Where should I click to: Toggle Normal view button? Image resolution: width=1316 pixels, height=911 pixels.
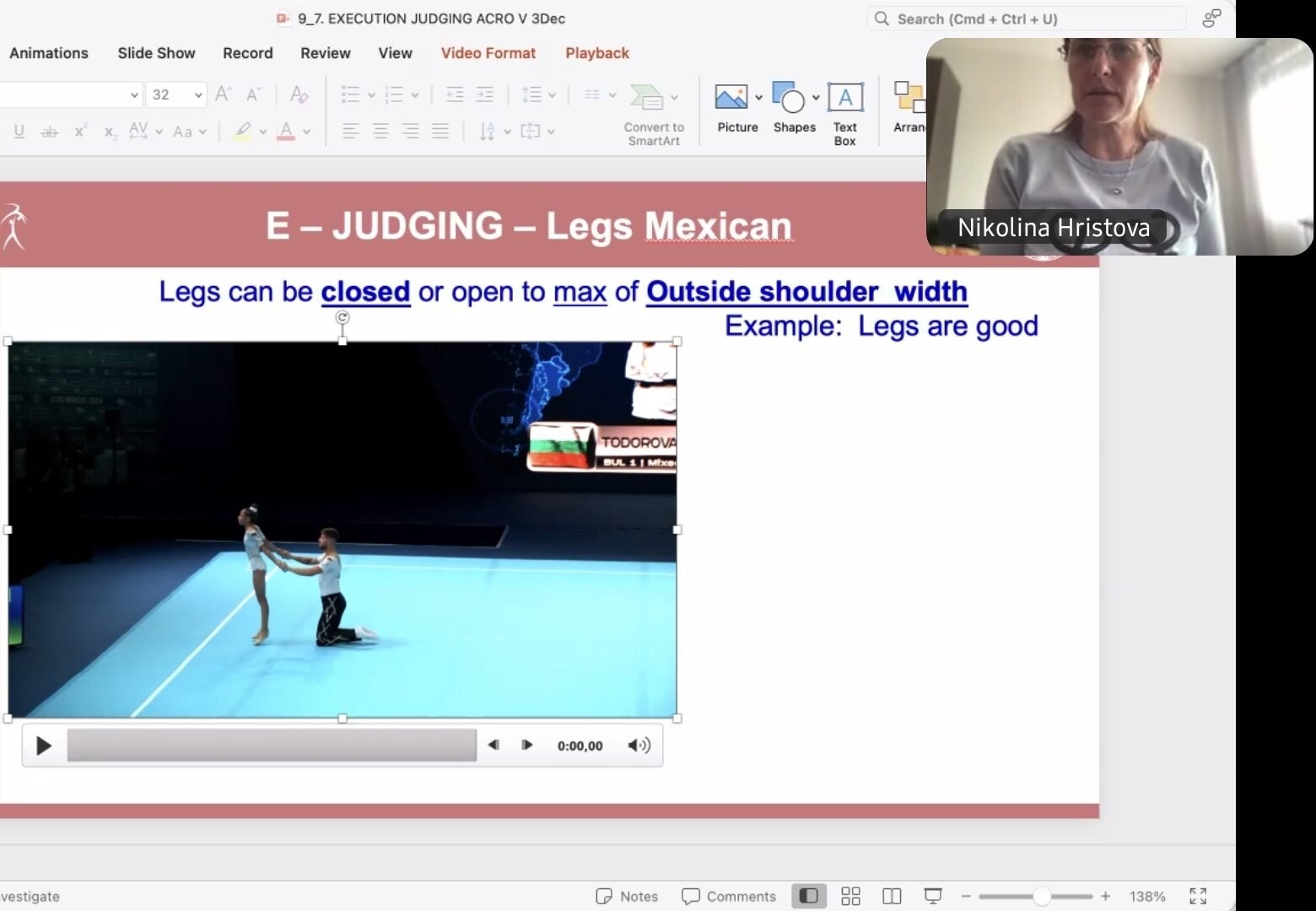click(x=808, y=896)
